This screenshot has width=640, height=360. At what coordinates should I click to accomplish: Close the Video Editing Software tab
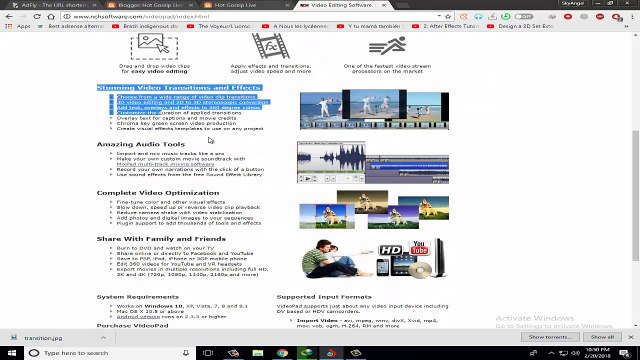coord(384,5)
